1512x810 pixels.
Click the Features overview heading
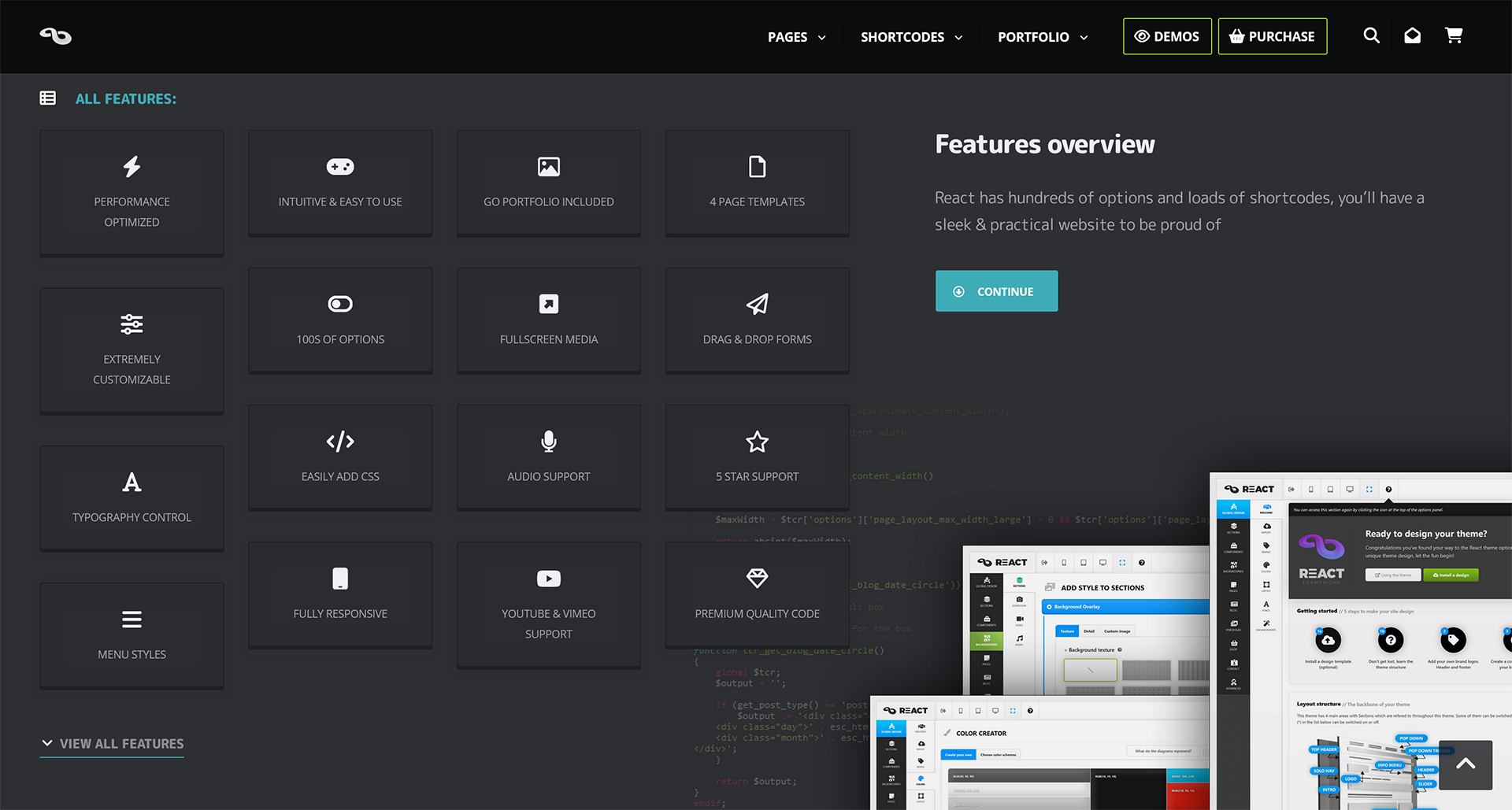[x=1045, y=144]
